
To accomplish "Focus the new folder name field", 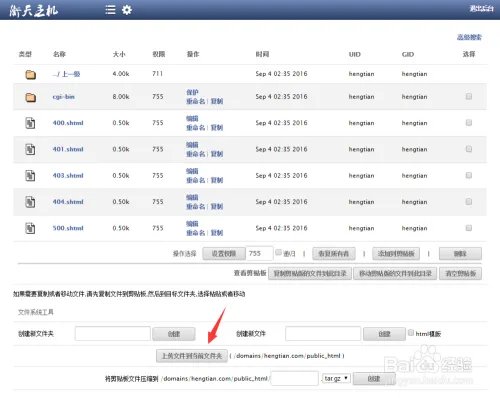I will point(113,333).
